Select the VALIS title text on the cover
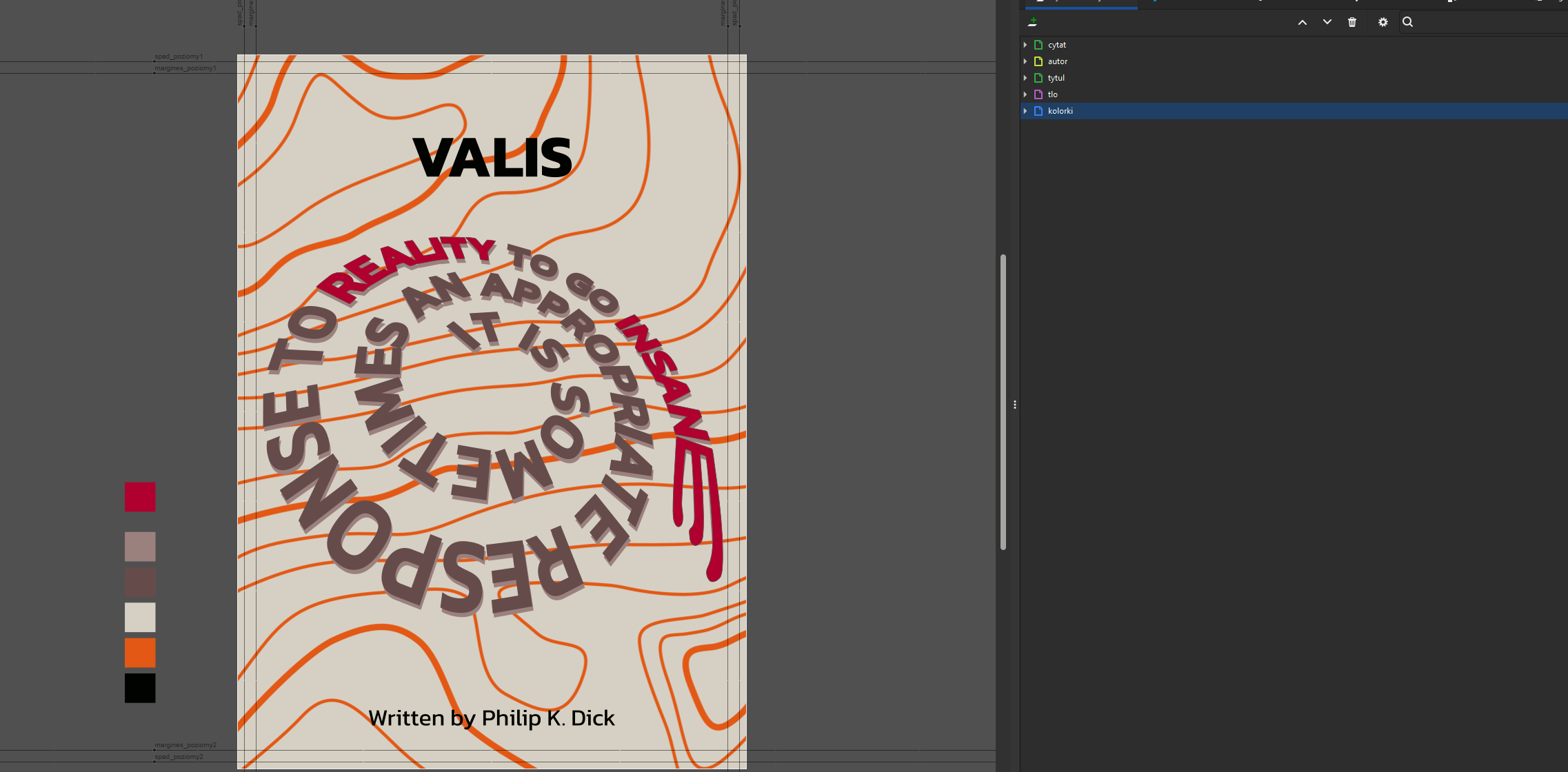Screen dimensions: 1568x772 point(492,157)
